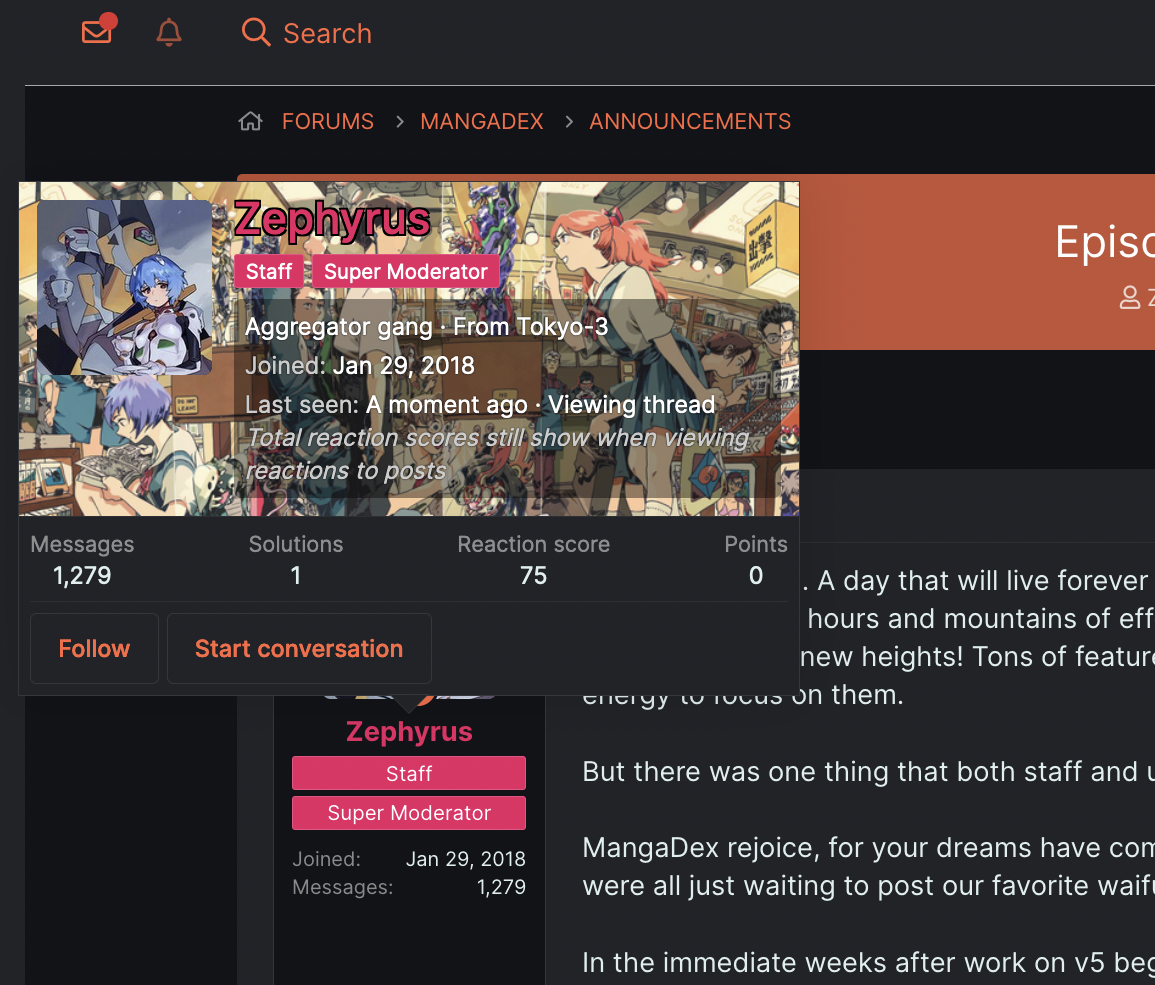1155x985 pixels.
Task: Open the Reaction score value 75
Action: pyautogui.click(x=533, y=575)
